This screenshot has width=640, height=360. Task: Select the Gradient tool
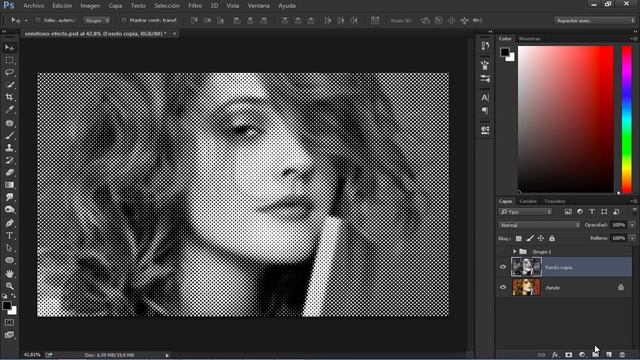(x=9, y=185)
